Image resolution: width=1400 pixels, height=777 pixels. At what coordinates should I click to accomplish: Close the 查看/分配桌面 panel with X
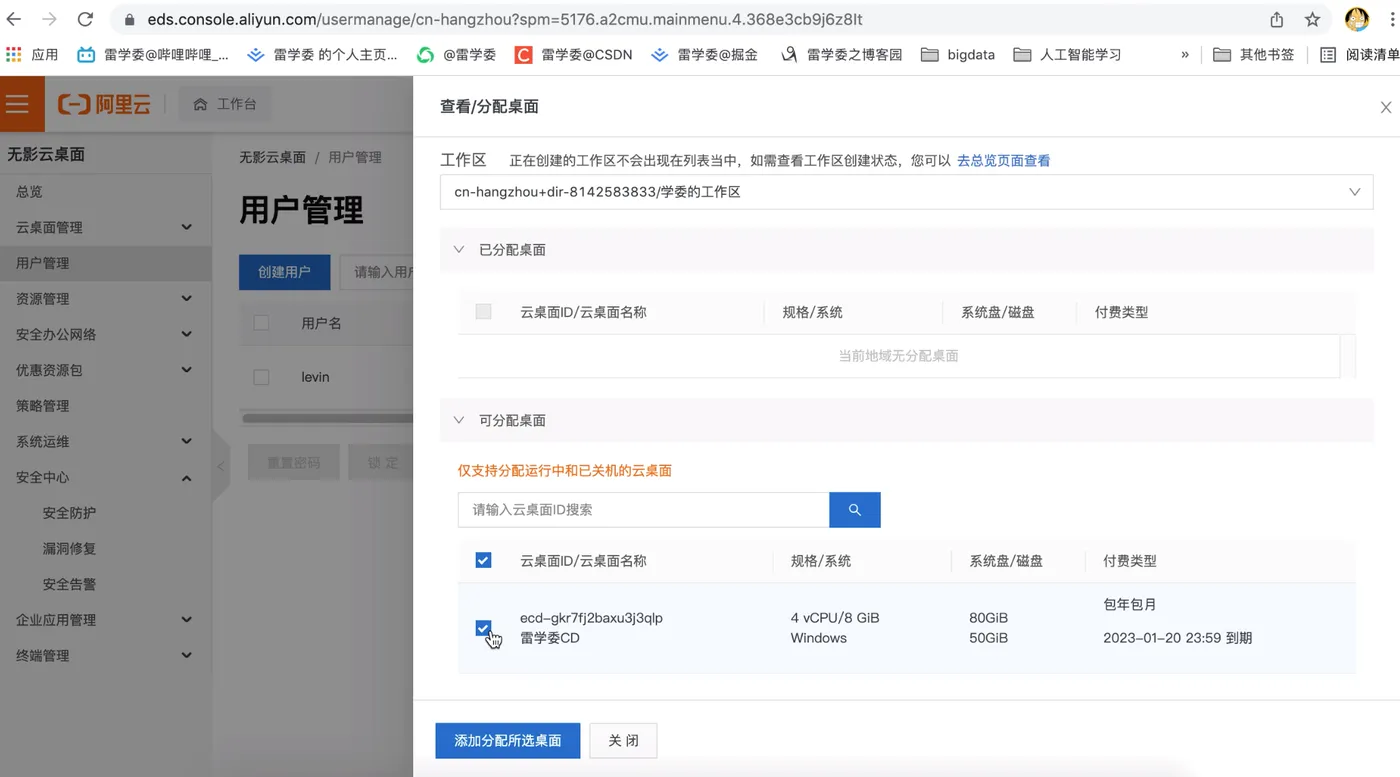(x=1386, y=107)
